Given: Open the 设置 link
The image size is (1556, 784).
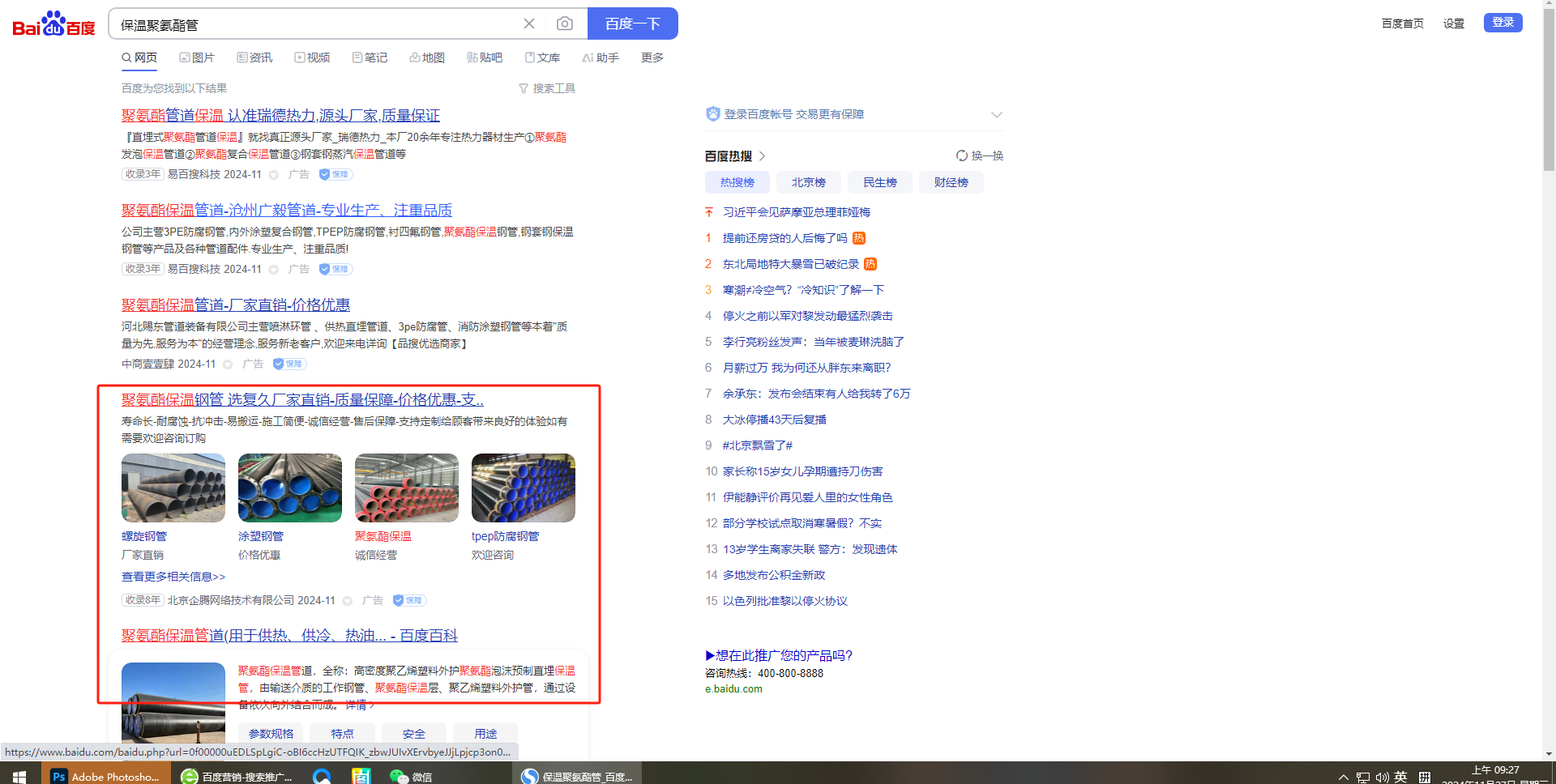Looking at the screenshot, I should 1454,23.
